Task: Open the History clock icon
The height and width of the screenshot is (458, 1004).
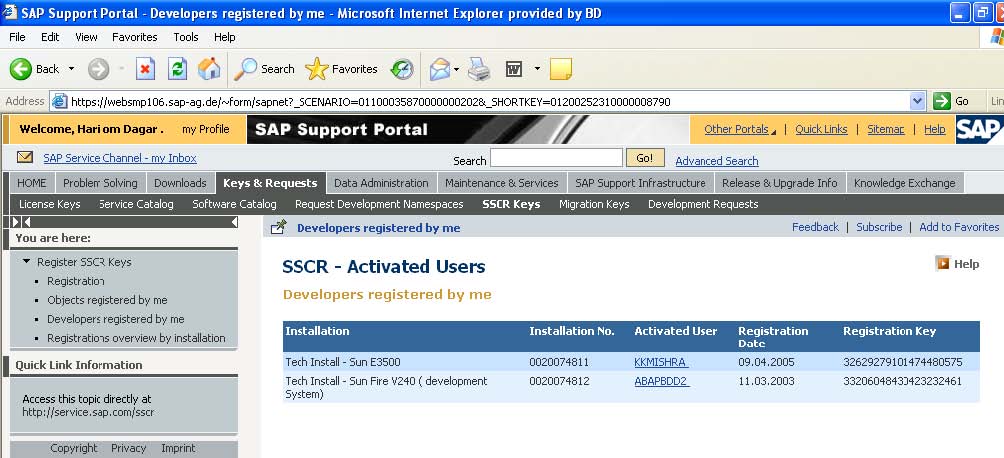Action: coord(402,69)
